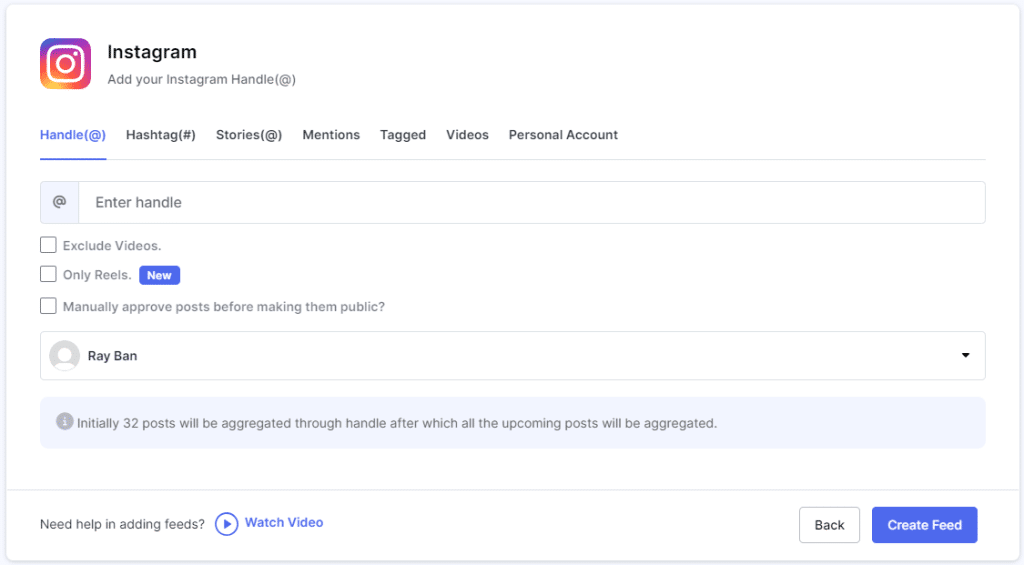
Task: Click the @ symbol prefix icon
Action: (59, 202)
